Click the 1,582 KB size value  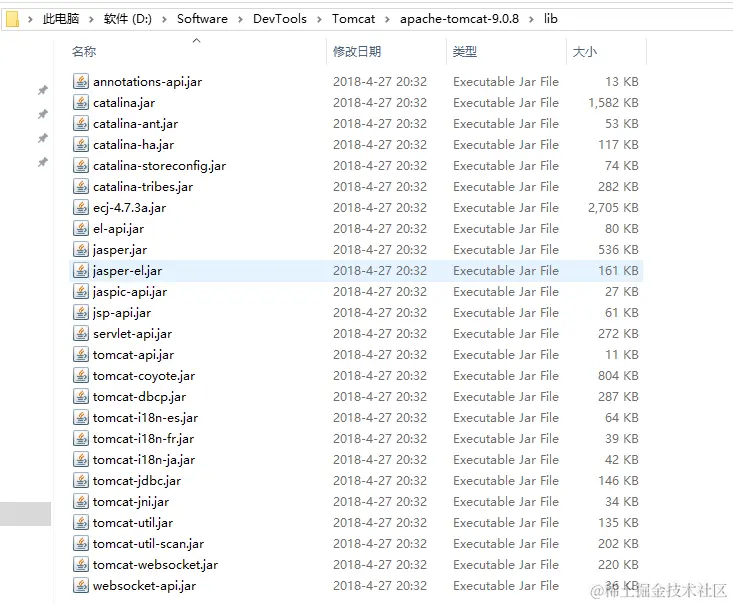pos(613,102)
